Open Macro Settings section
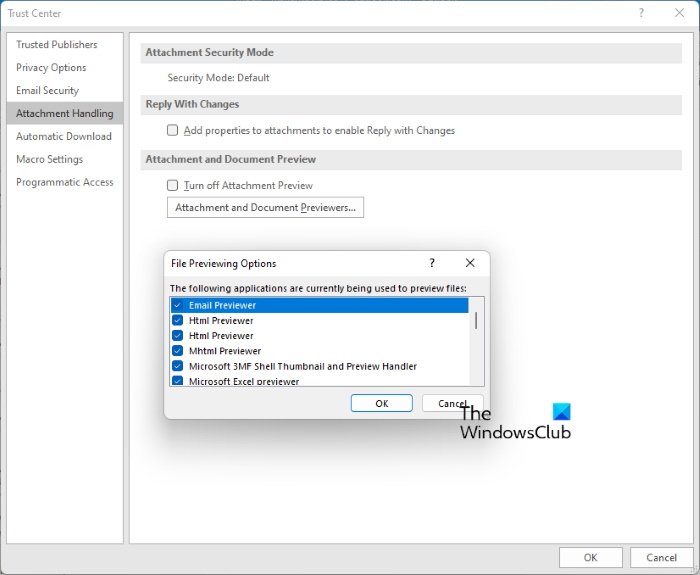Image resolution: width=700 pixels, height=575 pixels. 65,159
